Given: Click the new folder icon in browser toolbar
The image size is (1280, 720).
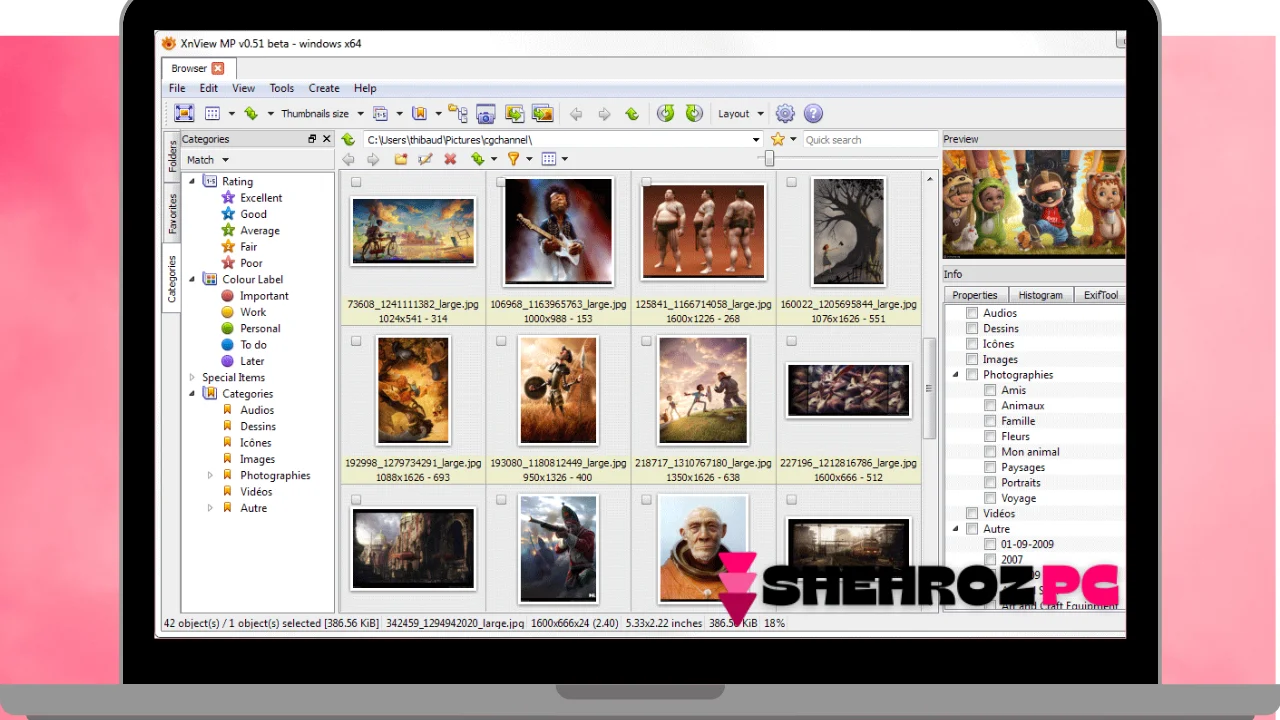Looking at the screenshot, I should point(400,159).
